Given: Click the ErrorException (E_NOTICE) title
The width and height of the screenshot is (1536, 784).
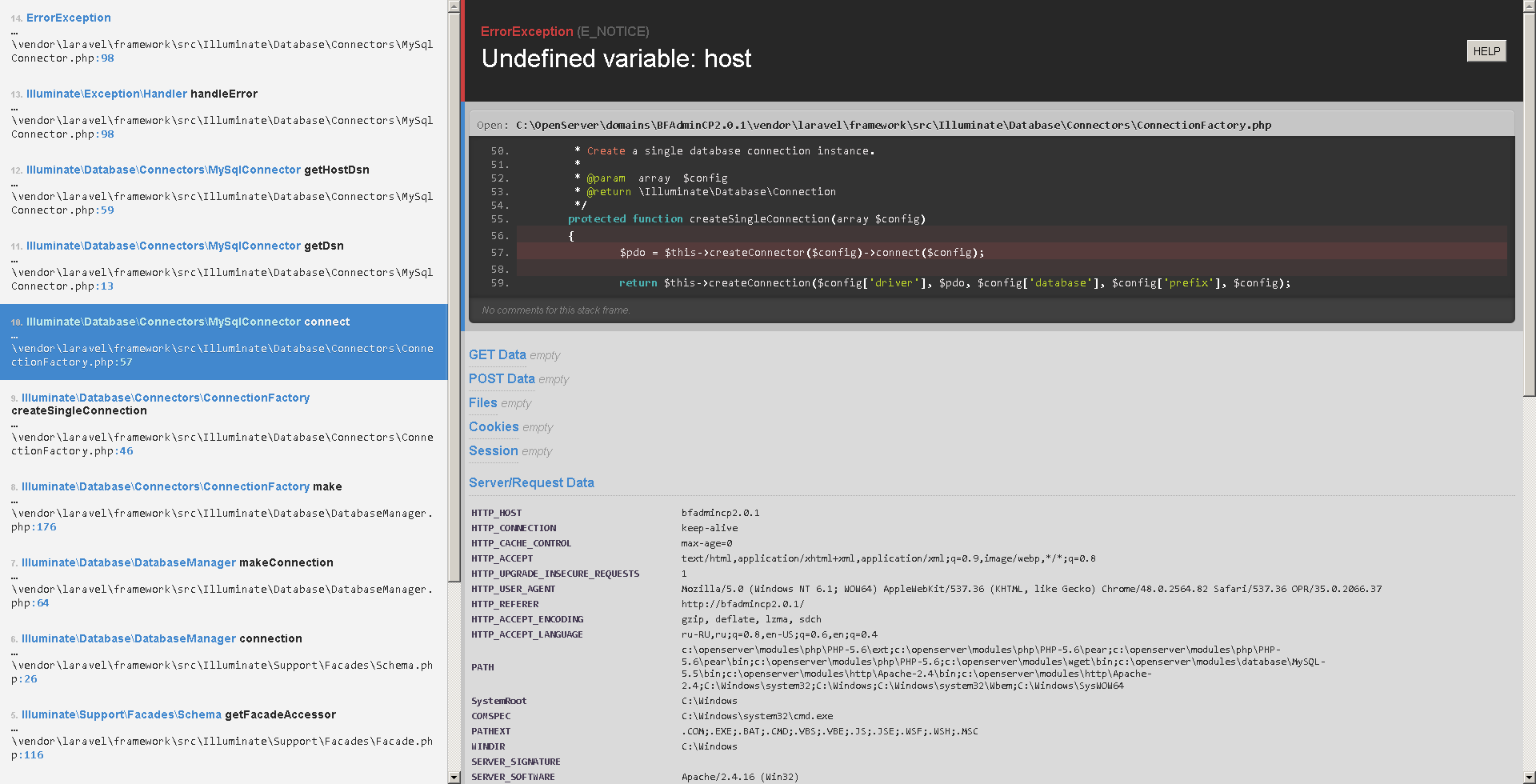Looking at the screenshot, I should point(565,31).
